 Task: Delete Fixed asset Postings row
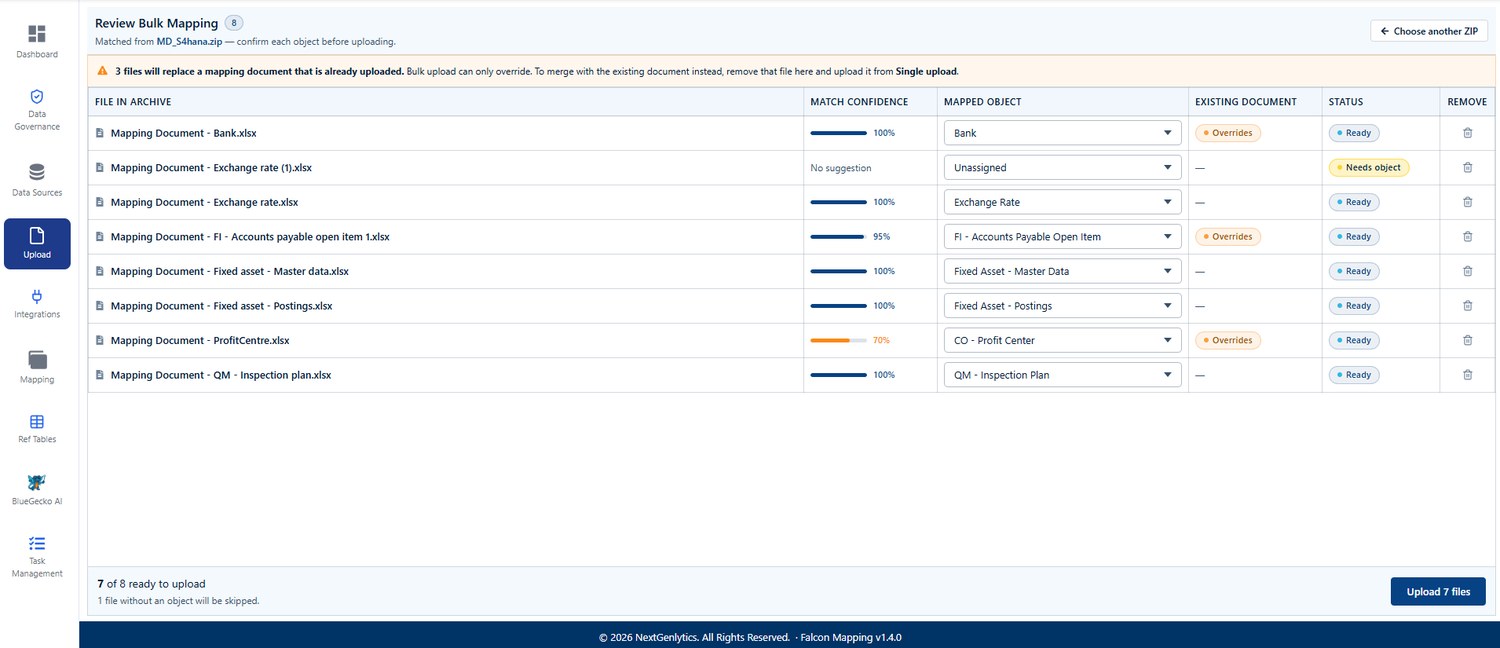1467,306
